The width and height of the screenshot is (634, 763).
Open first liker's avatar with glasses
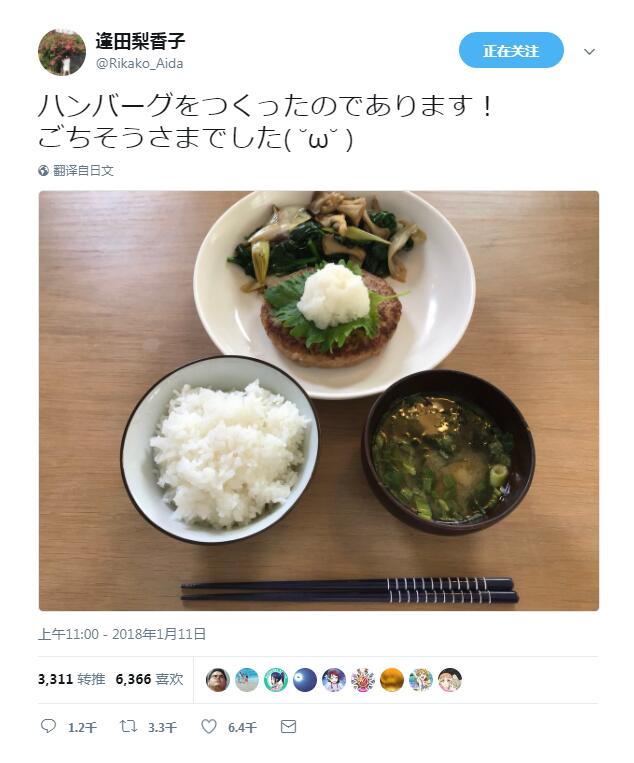(x=217, y=680)
